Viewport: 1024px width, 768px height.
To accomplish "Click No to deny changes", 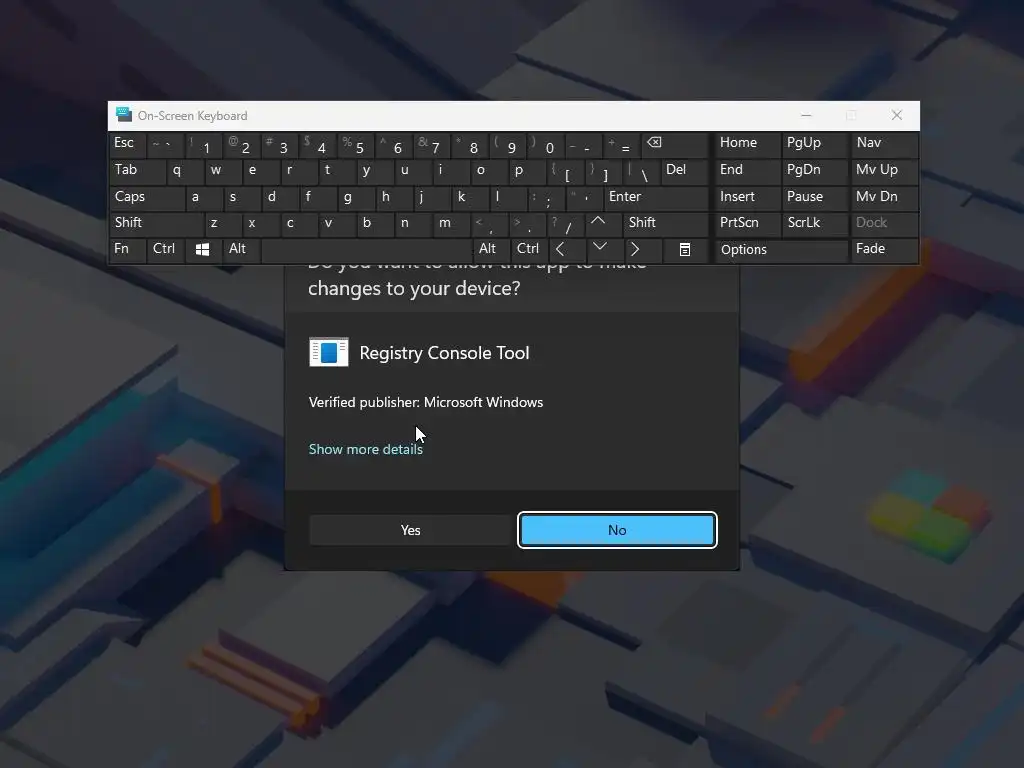I will pos(617,530).
